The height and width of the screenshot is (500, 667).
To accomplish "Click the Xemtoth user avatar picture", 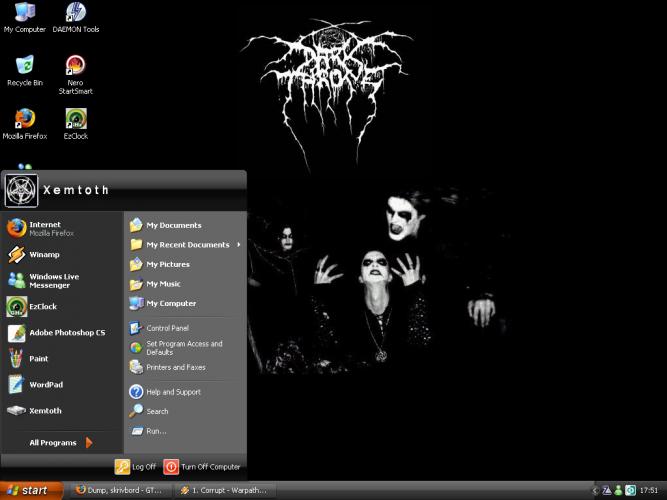I will point(21,190).
